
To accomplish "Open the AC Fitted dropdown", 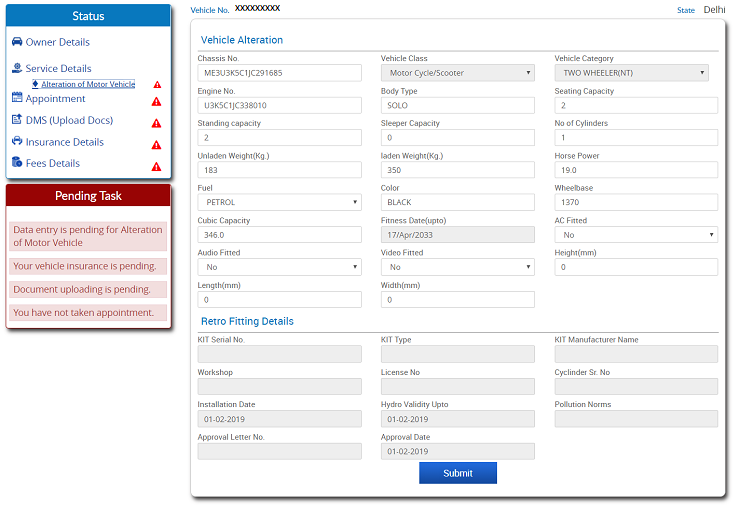I will click(x=636, y=235).
